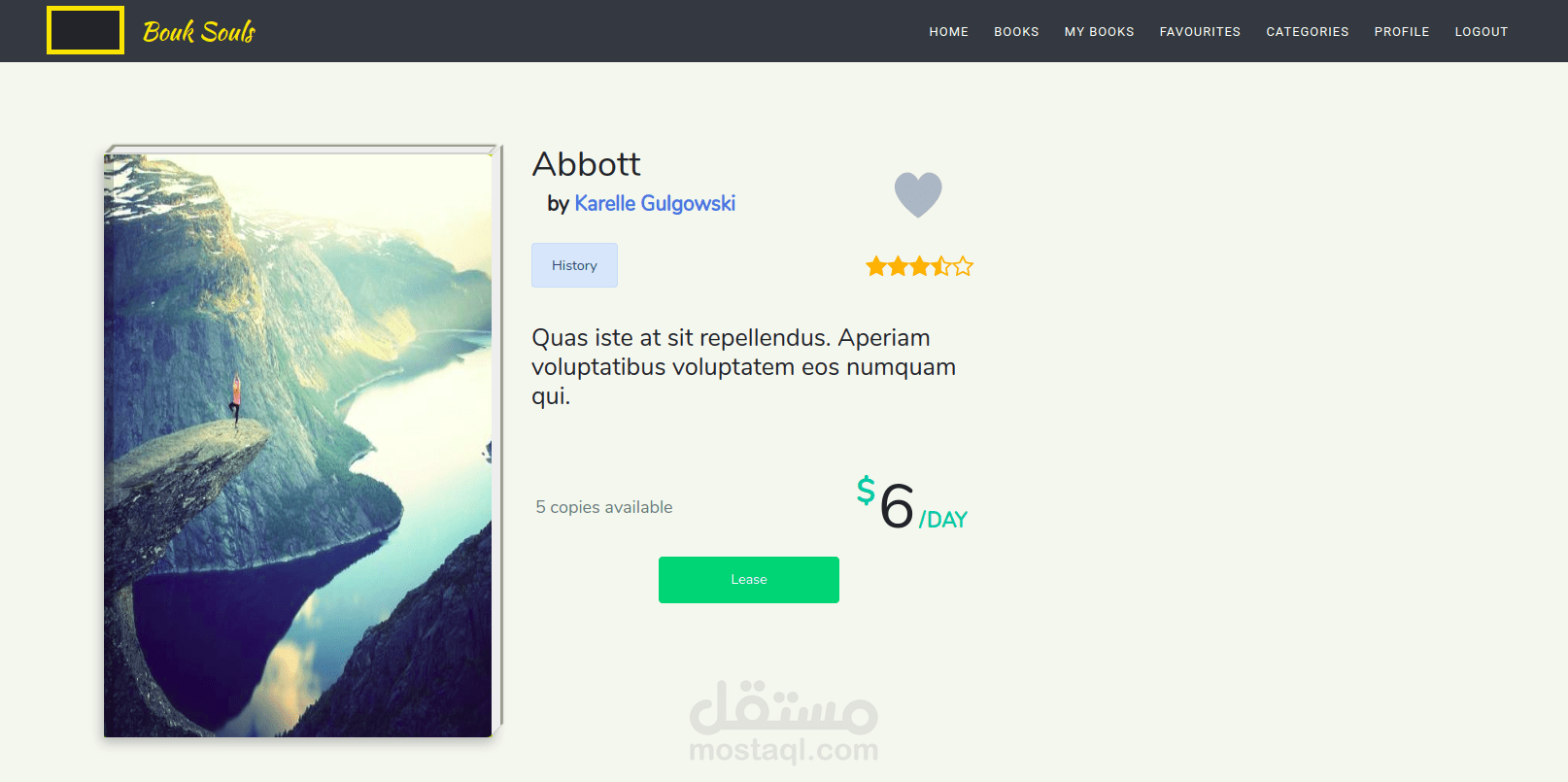
Task: Open the CATEGORIES menu item
Action: point(1307,32)
